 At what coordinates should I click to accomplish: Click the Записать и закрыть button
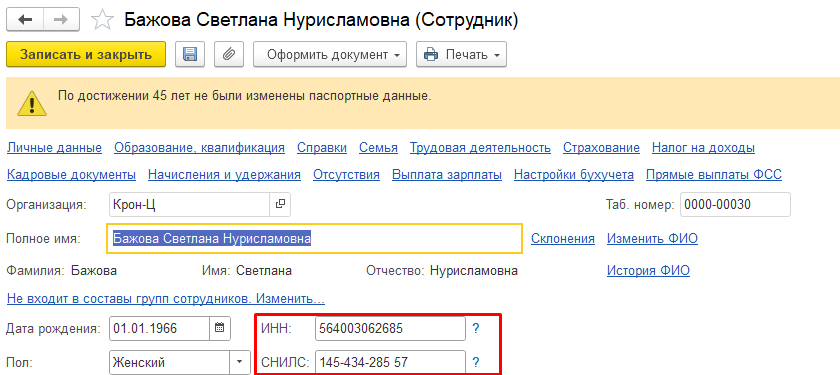pyautogui.click(x=86, y=55)
